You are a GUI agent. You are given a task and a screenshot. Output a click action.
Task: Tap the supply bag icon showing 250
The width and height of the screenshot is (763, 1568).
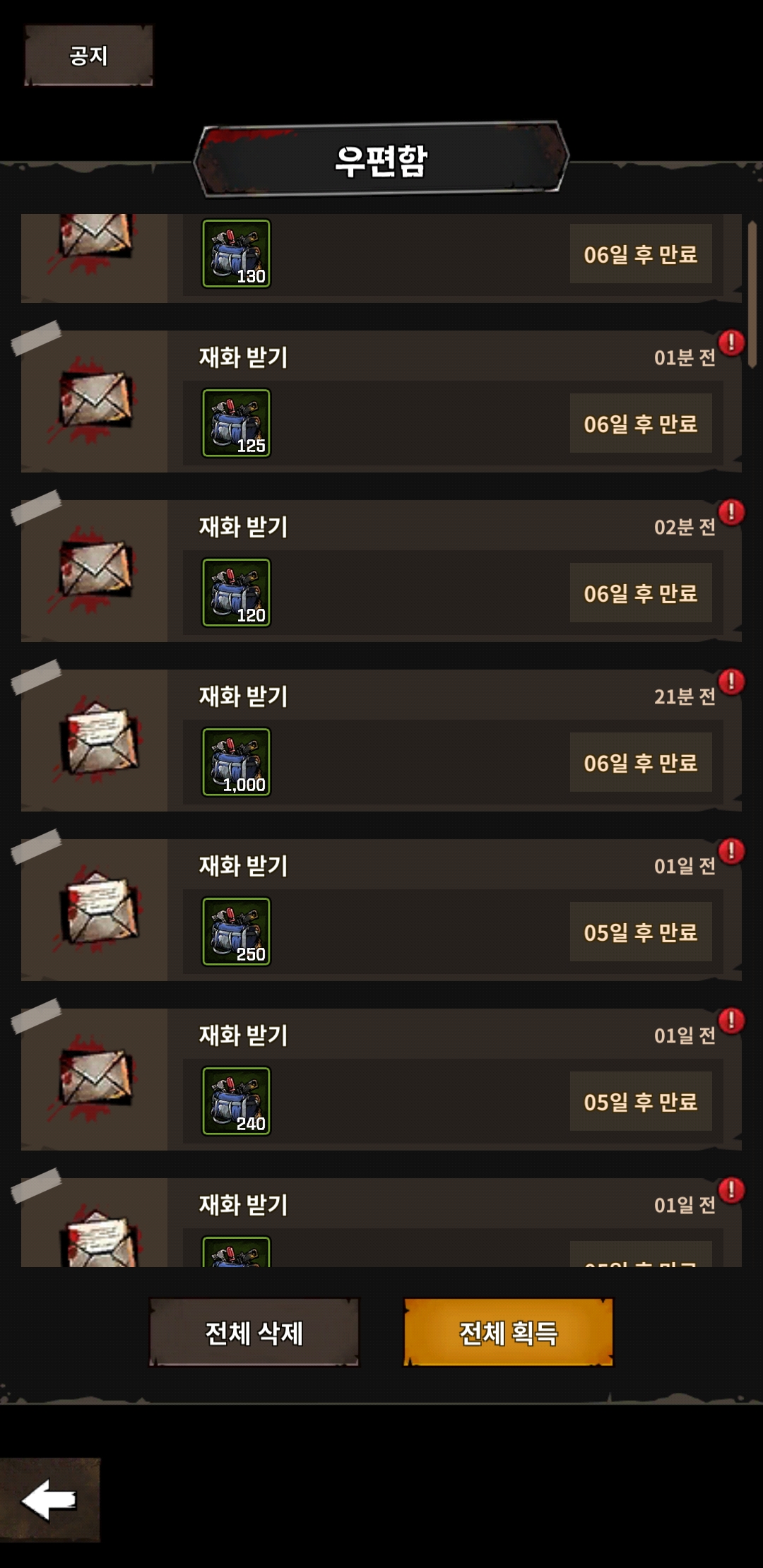pyautogui.click(x=237, y=932)
